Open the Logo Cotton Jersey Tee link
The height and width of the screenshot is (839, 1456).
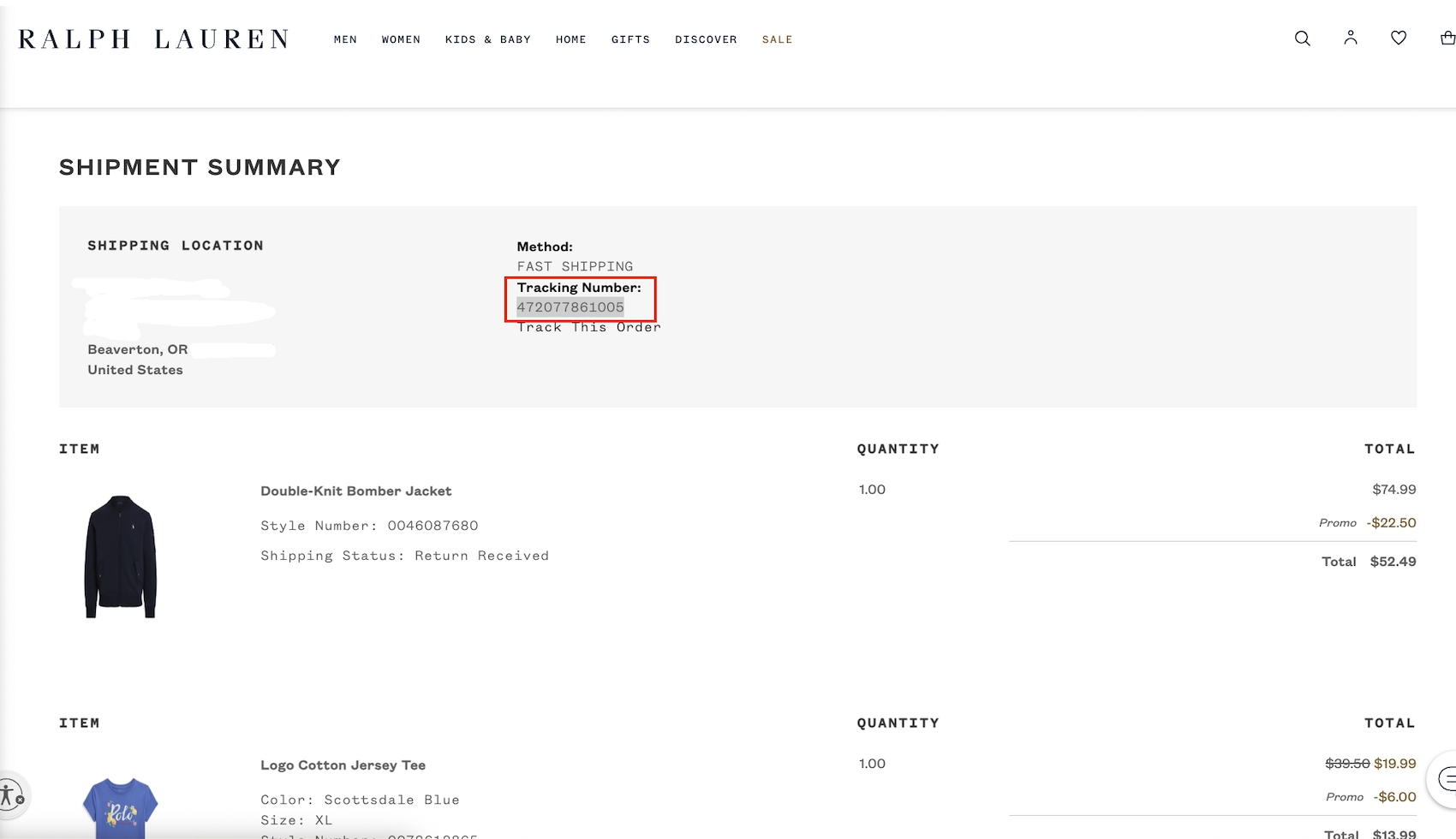point(343,765)
